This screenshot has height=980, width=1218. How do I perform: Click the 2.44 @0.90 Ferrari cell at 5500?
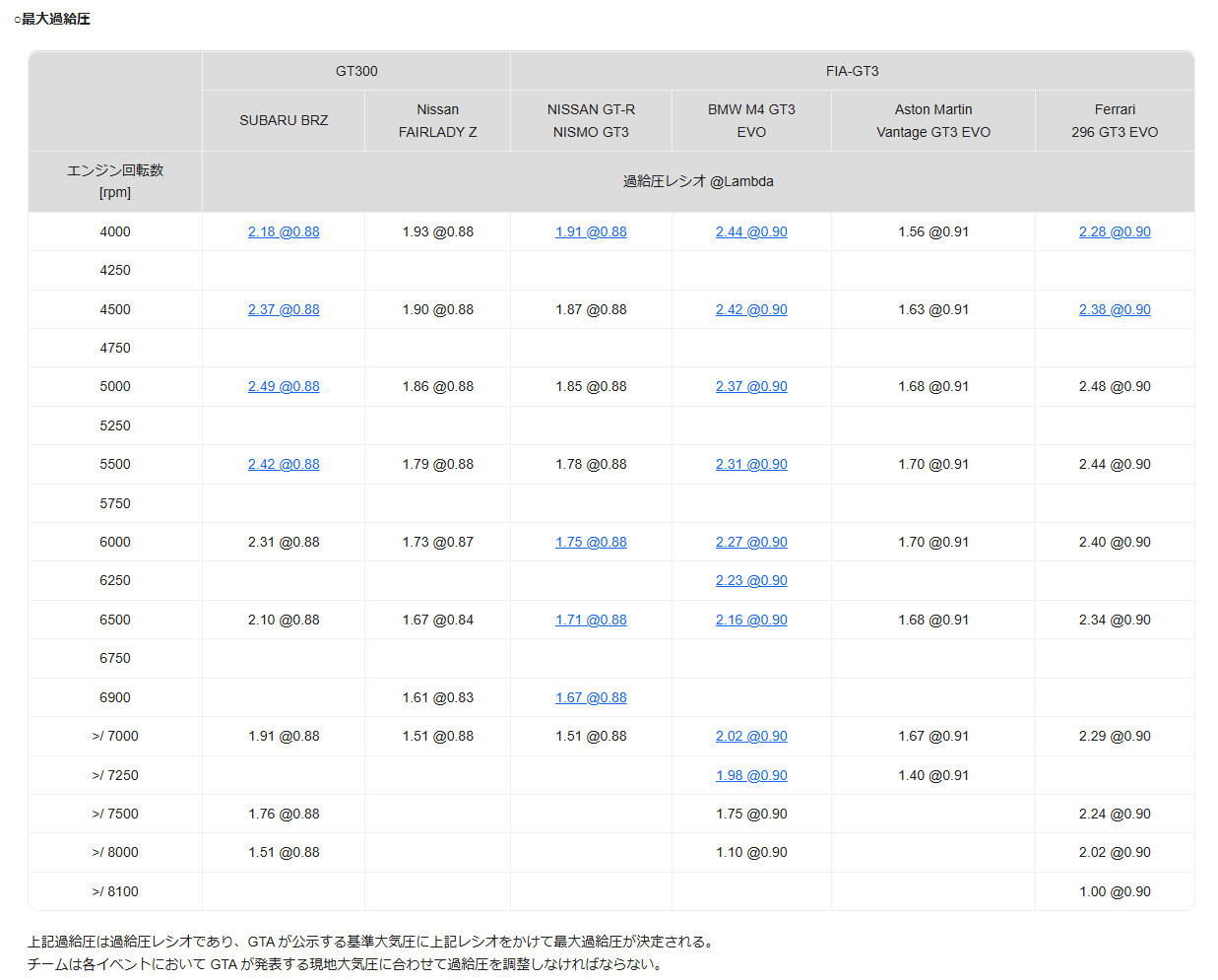1115,464
